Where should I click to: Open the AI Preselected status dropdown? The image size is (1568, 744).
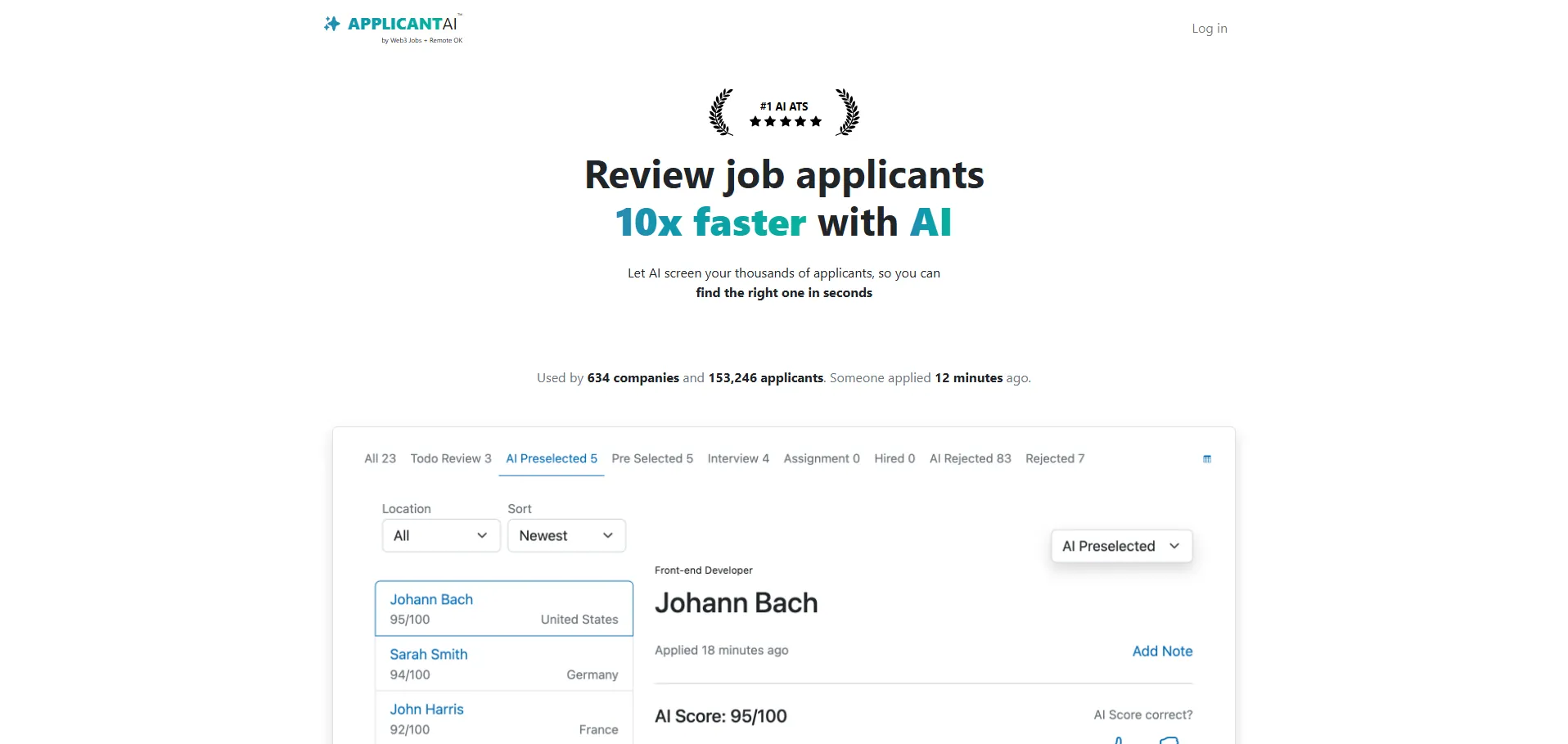pos(1120,546)
